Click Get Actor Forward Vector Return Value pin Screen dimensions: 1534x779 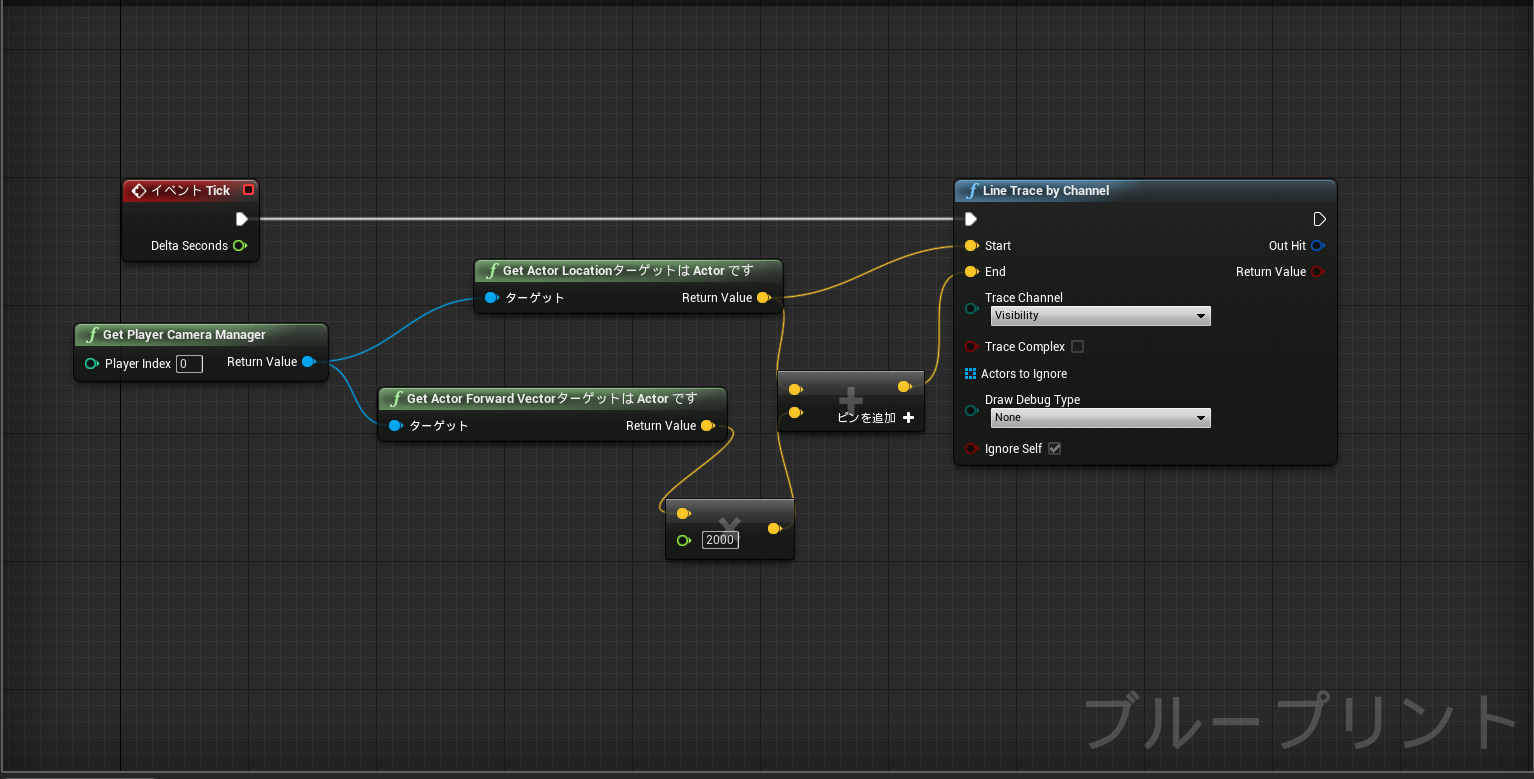(708, 426)
